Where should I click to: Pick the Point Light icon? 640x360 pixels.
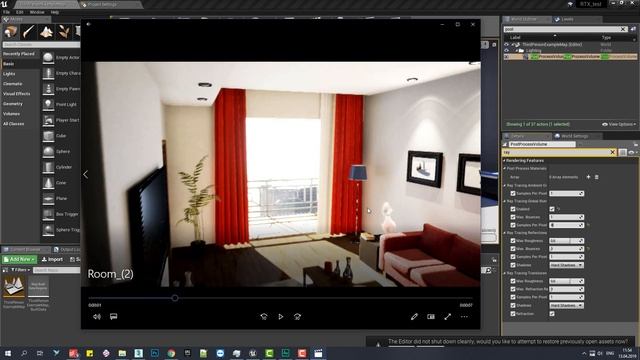[48, 104]
